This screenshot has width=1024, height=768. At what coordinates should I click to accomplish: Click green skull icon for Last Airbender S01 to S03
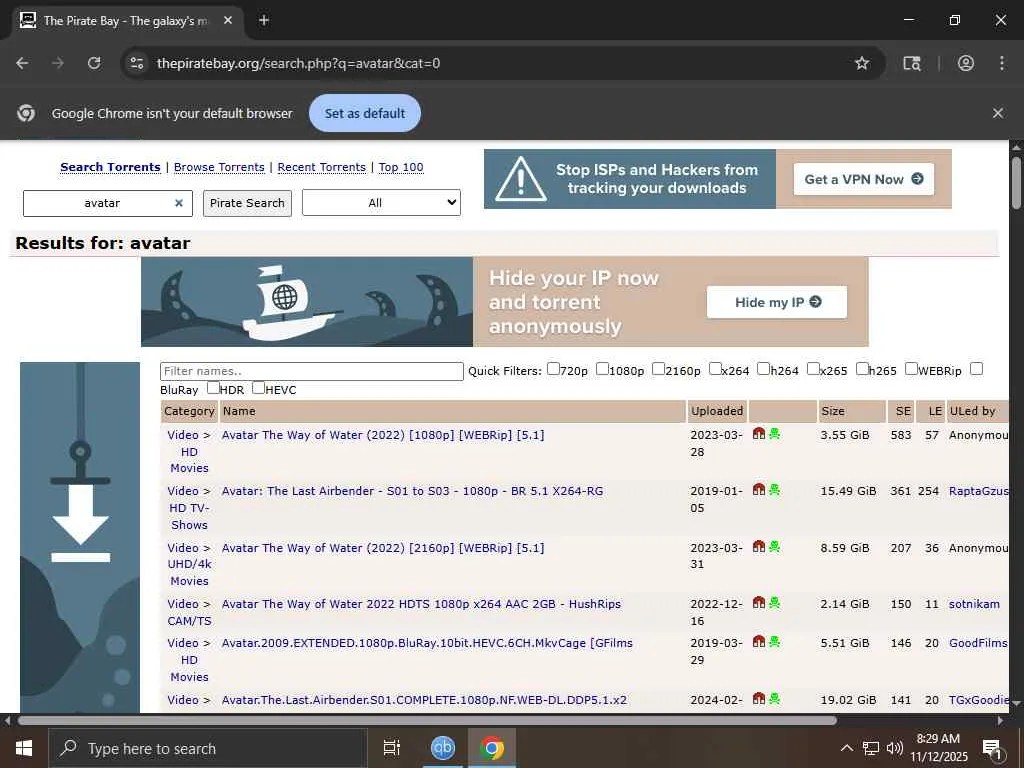click(775, 490)
